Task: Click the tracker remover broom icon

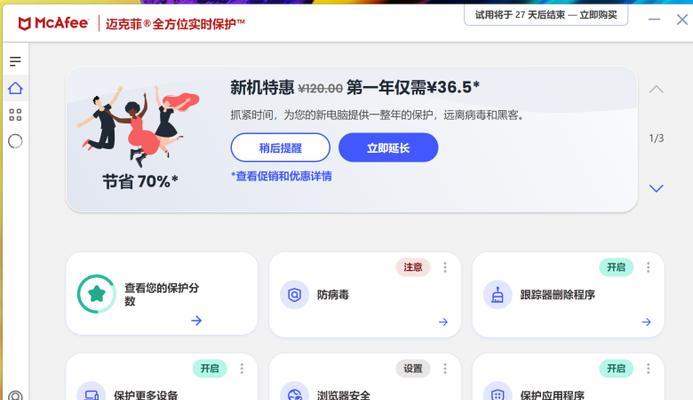Action: coord(497,294)
